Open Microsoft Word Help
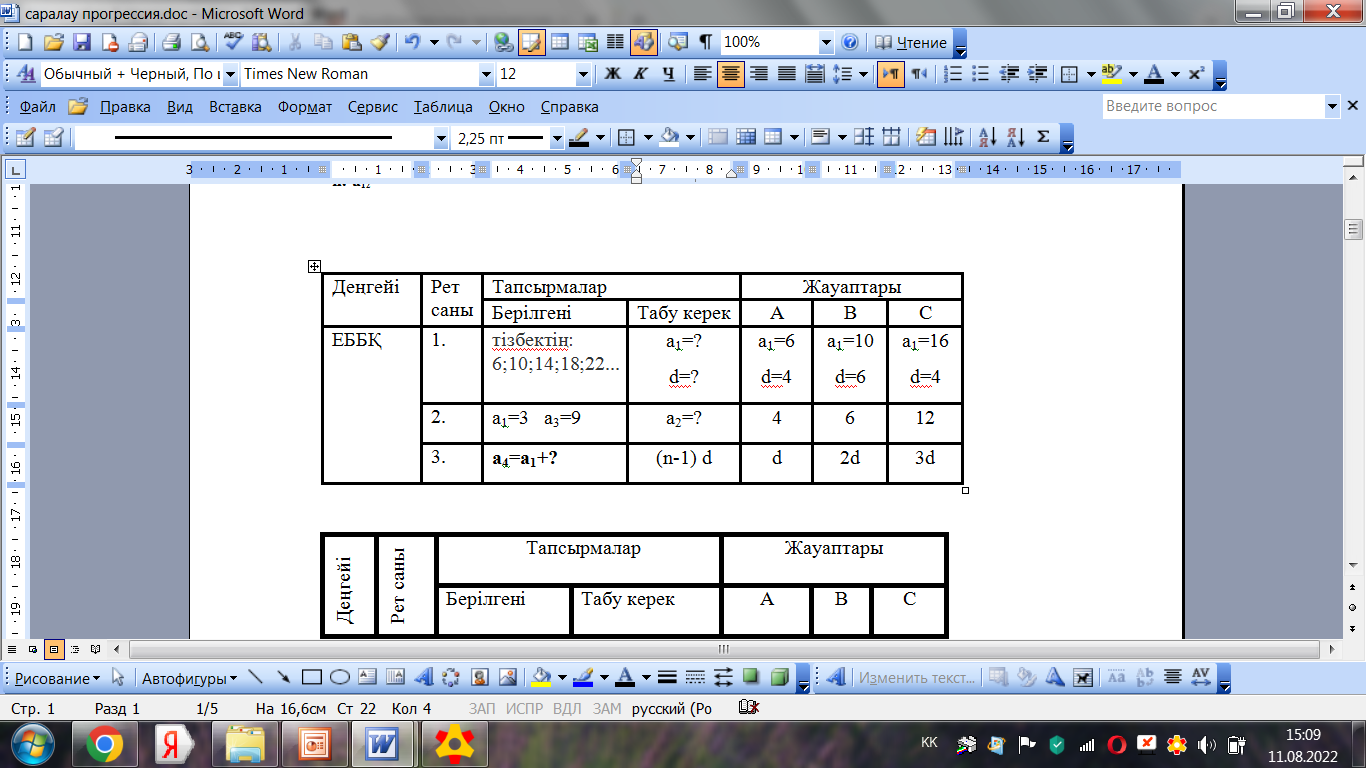The image size is (1366, 768). click(x=850, y=43)
